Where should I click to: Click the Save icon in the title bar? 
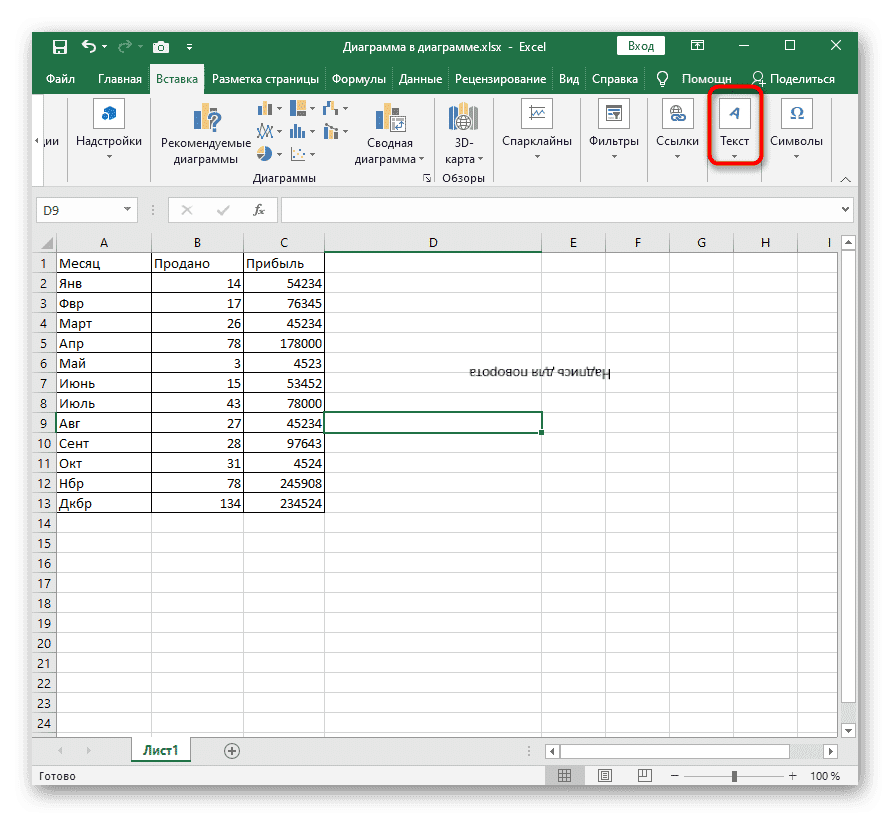coord(59,46)
